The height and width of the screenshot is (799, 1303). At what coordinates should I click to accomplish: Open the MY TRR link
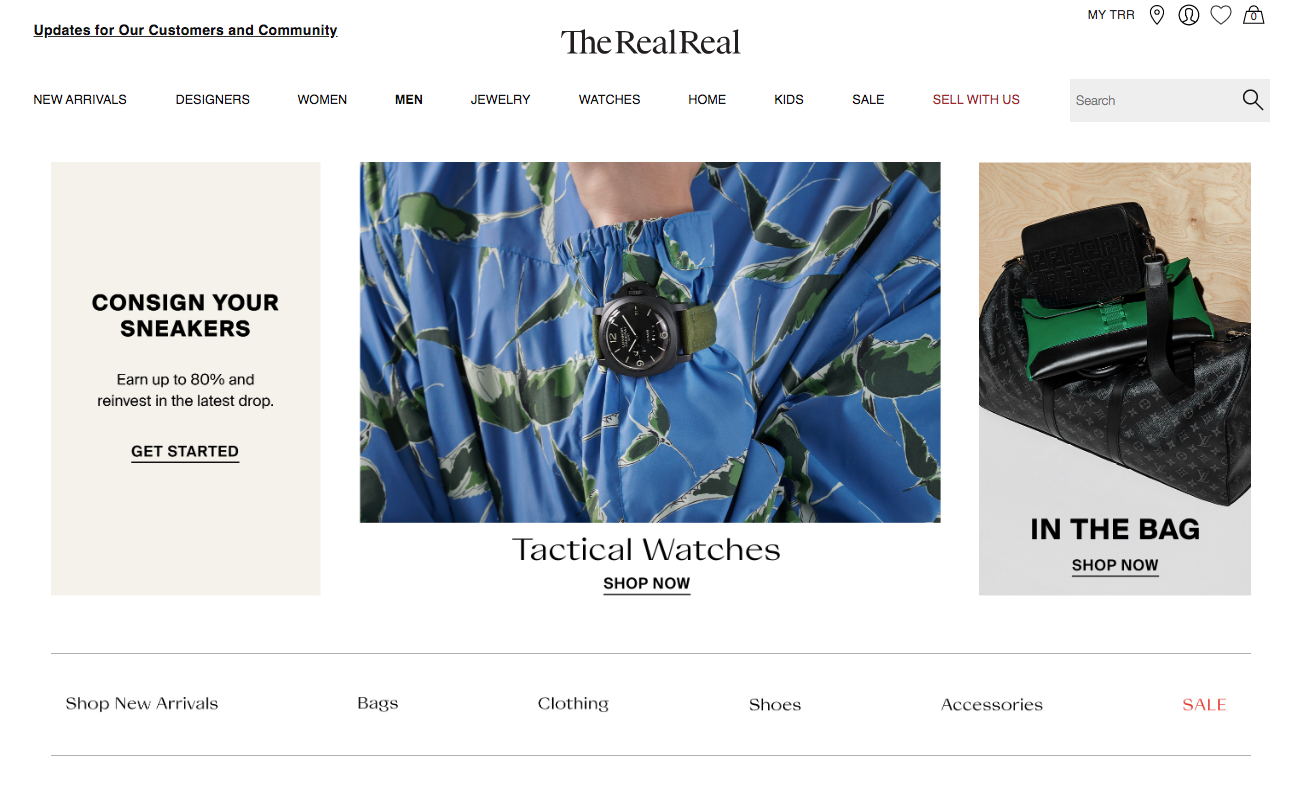pos(1111,15)
